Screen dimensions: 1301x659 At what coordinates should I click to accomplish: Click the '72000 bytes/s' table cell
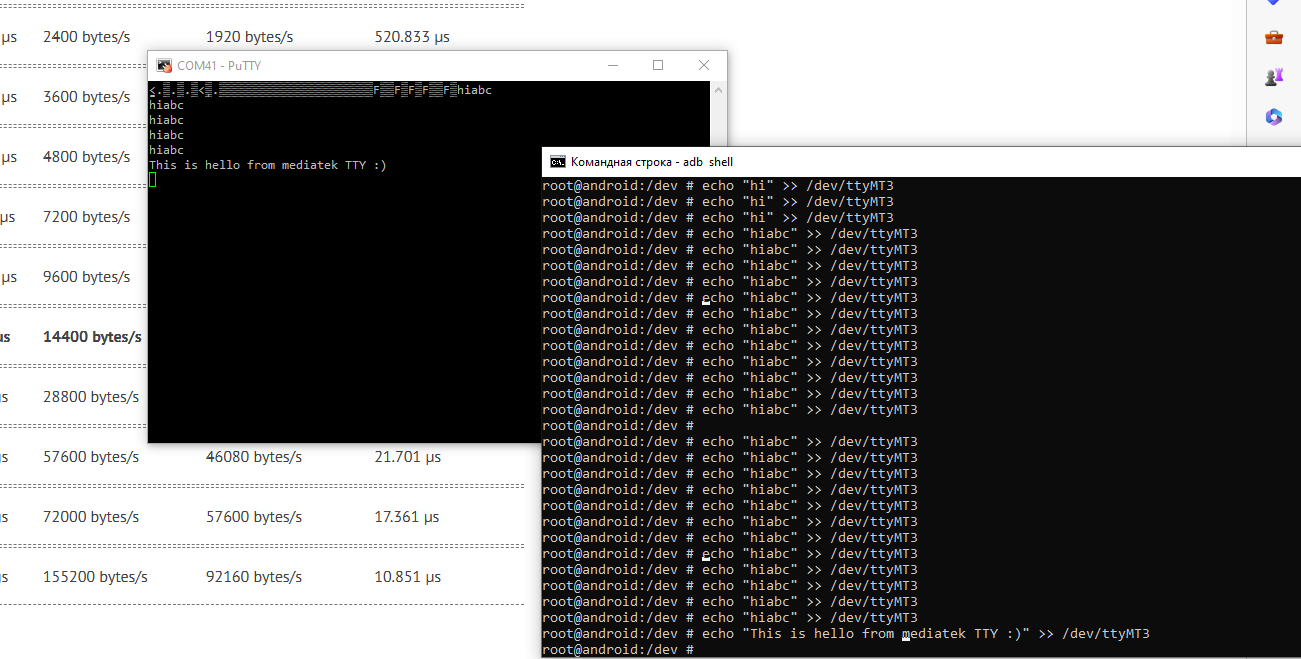coord(91,517)
